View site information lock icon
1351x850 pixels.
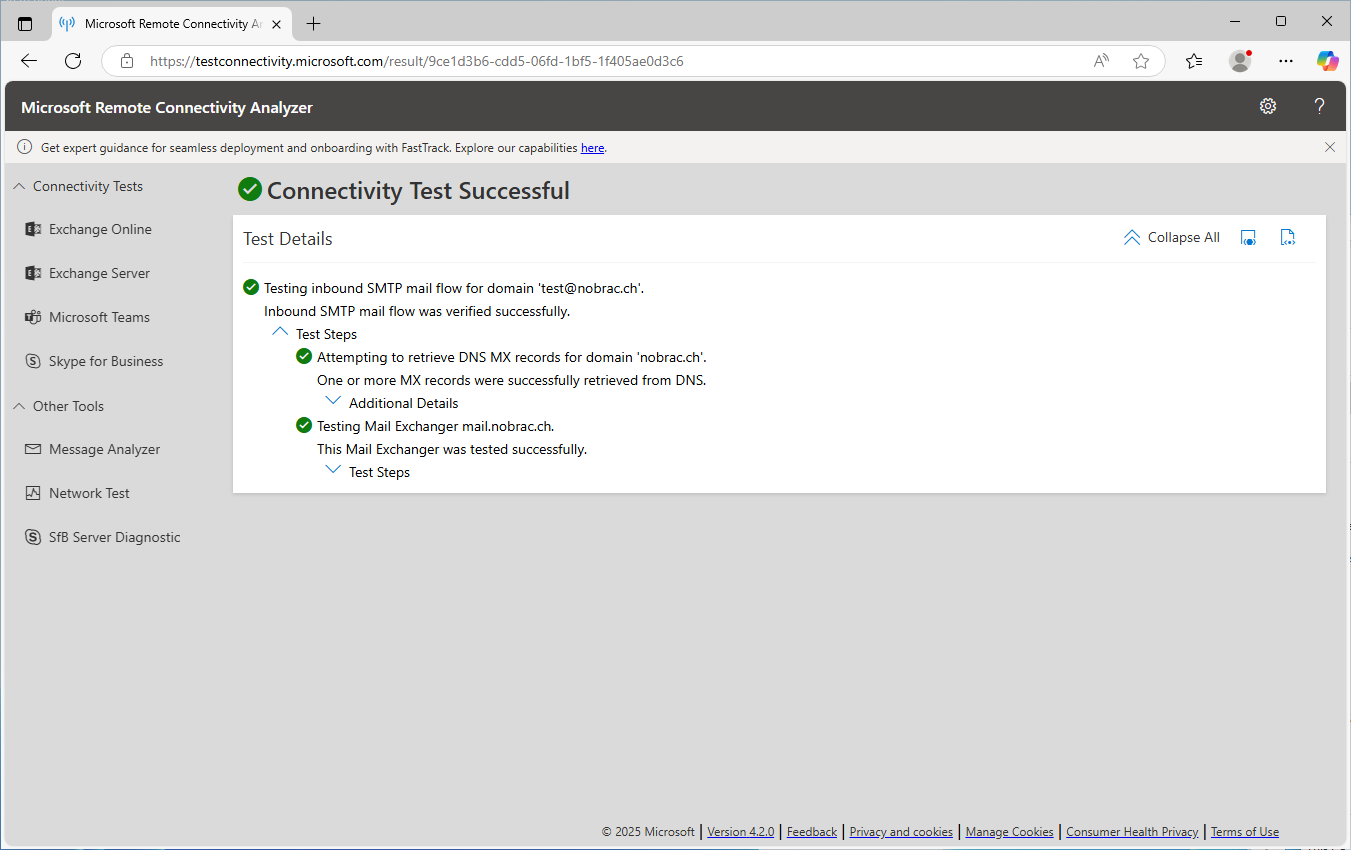click(126, 61)
